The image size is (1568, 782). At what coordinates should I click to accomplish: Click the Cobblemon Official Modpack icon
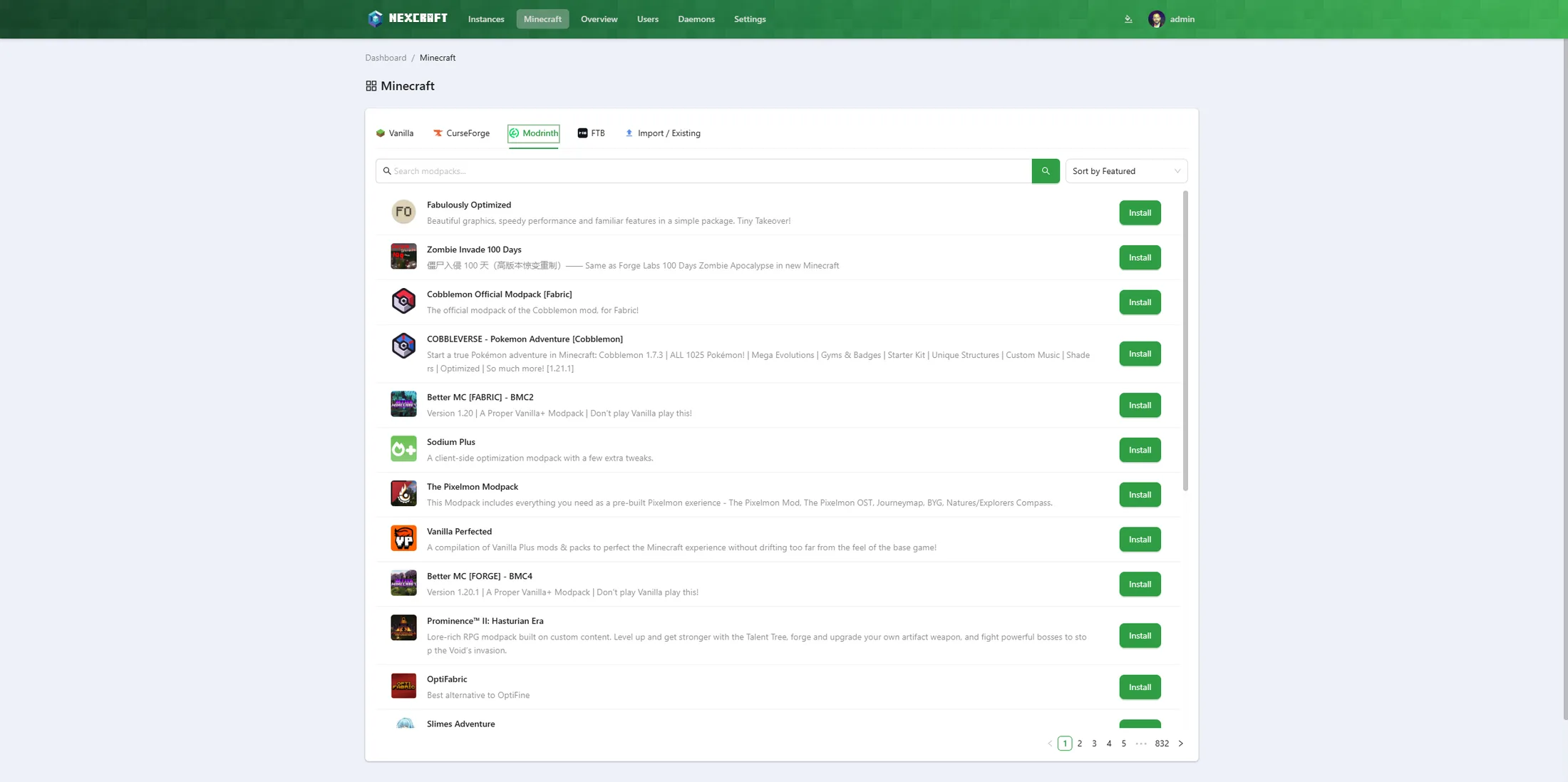pyautogui.click(x=403, y=301)
